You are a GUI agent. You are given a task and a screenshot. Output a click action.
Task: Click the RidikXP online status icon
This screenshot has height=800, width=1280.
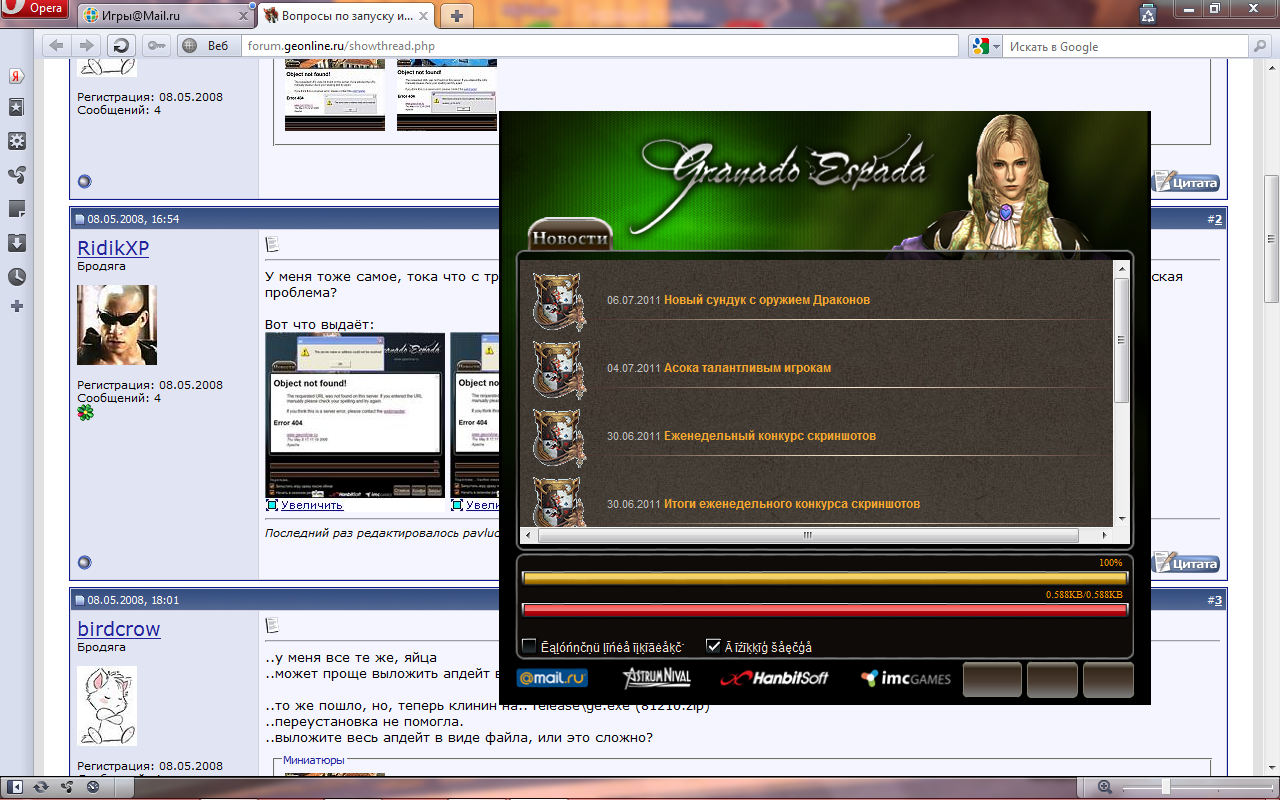click(x=84, y=563)
